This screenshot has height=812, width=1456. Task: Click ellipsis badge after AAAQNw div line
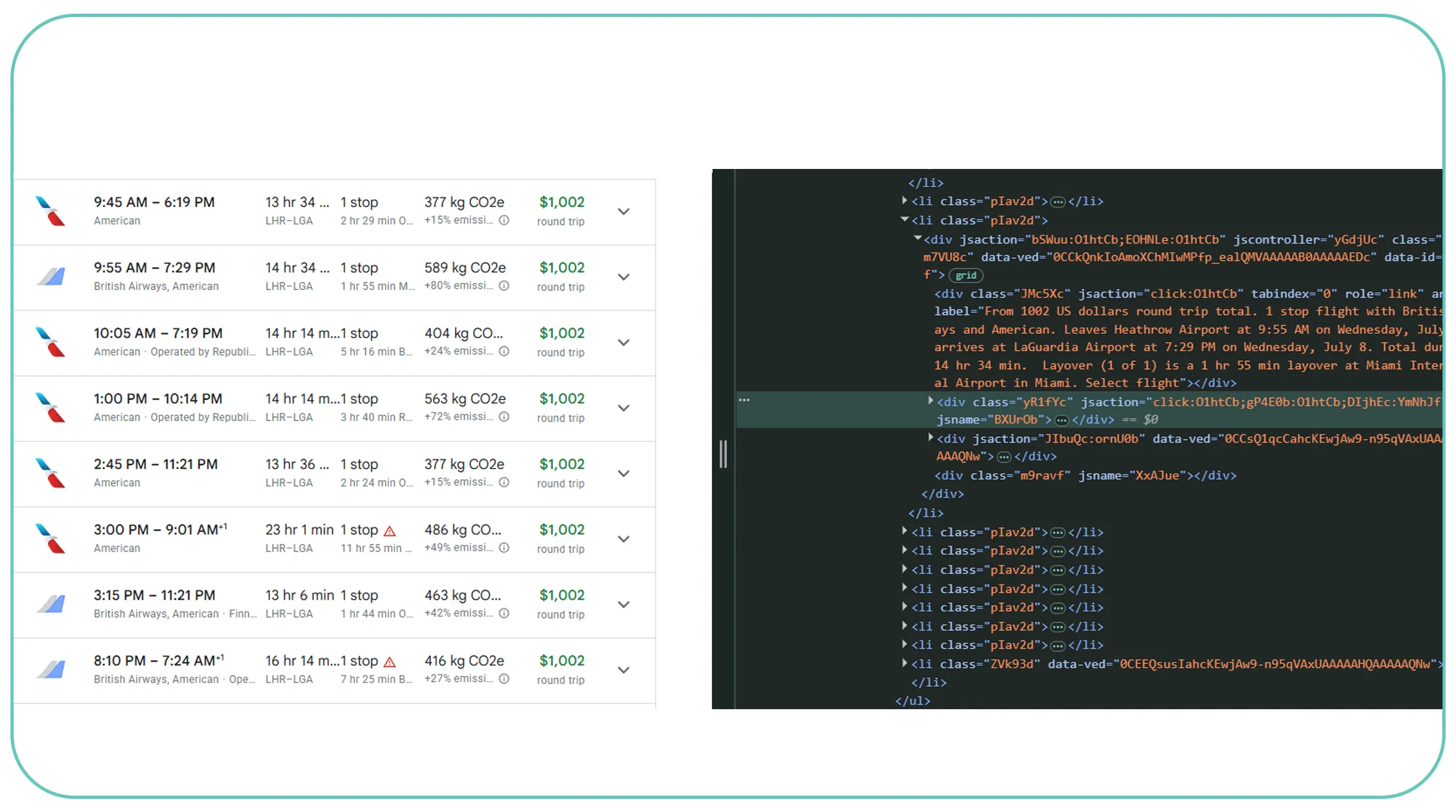point(1004,457)
